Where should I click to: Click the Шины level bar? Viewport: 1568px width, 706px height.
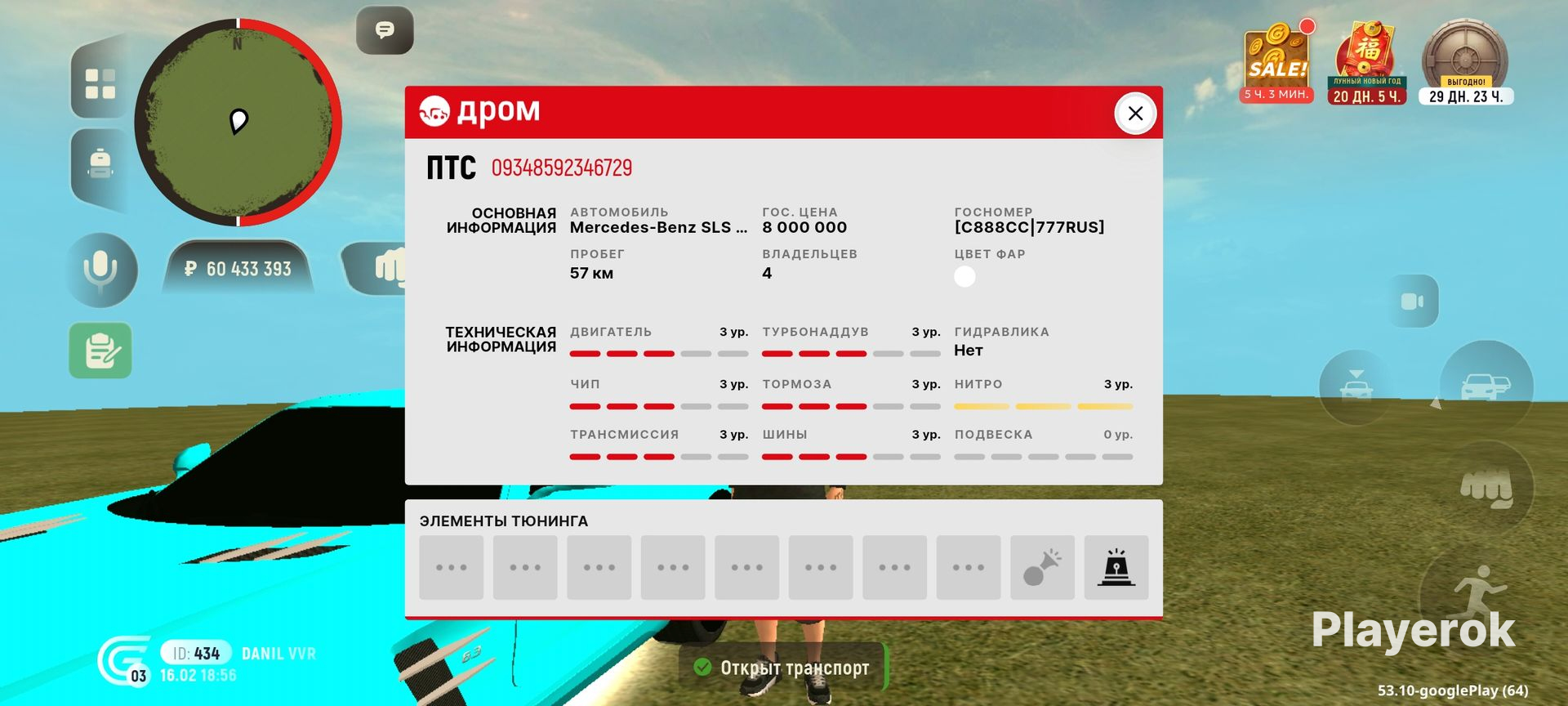(x=851, y=457)
